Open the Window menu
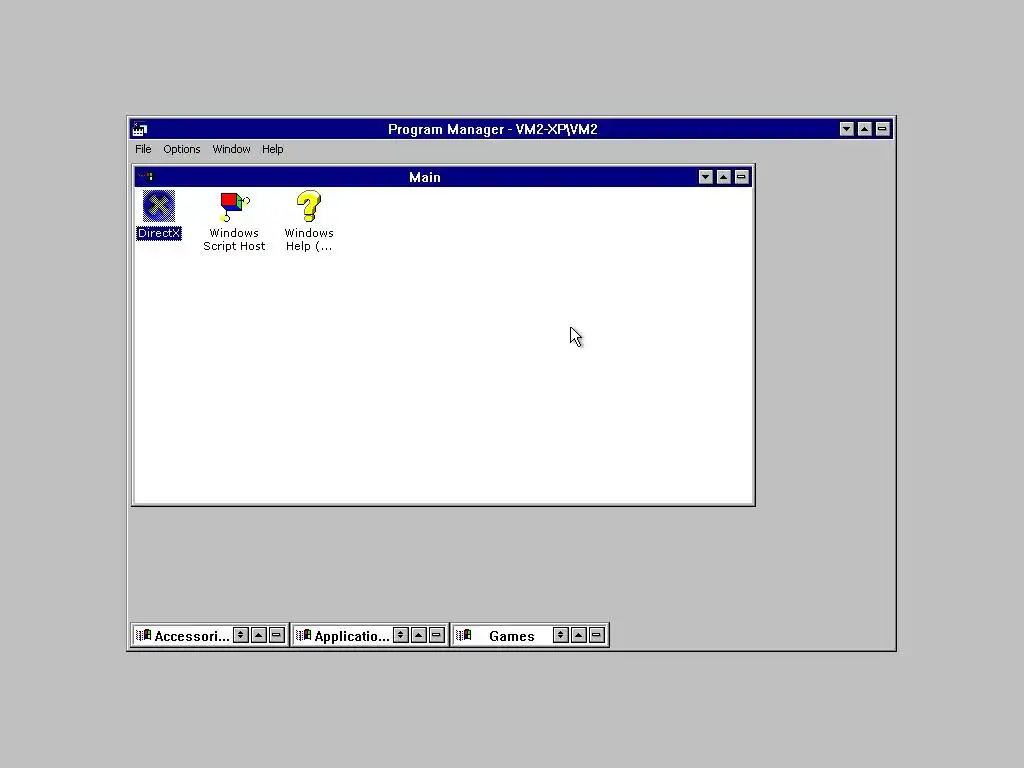Viewport: 1024px width, 768px height. [231, 150]
